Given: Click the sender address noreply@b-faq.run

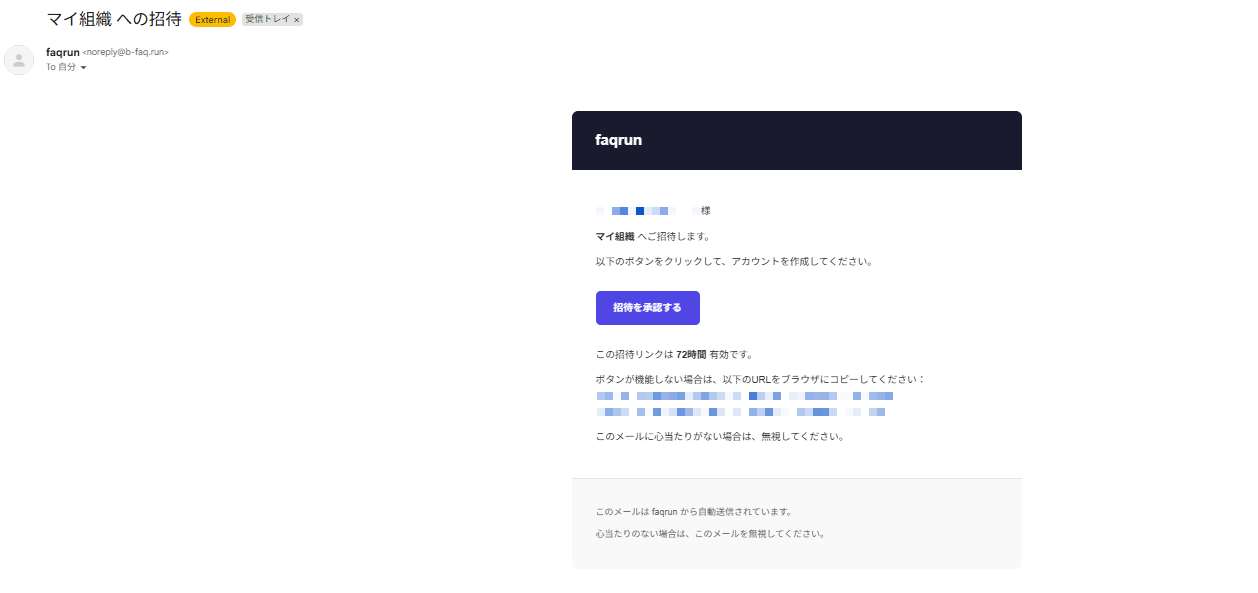Looking at the screenshot, I should point(126,52).
